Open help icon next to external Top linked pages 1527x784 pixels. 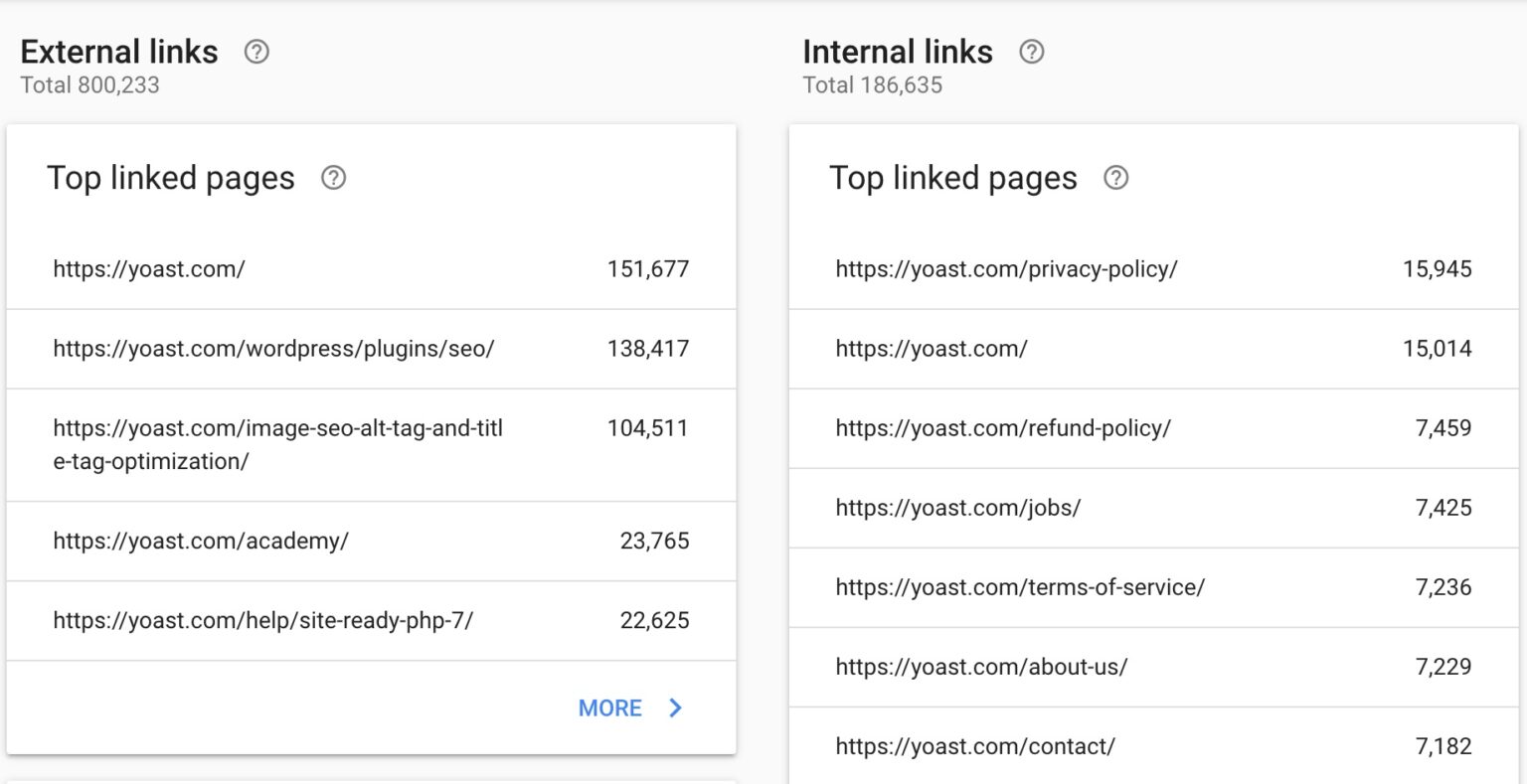tap(334, 178)
